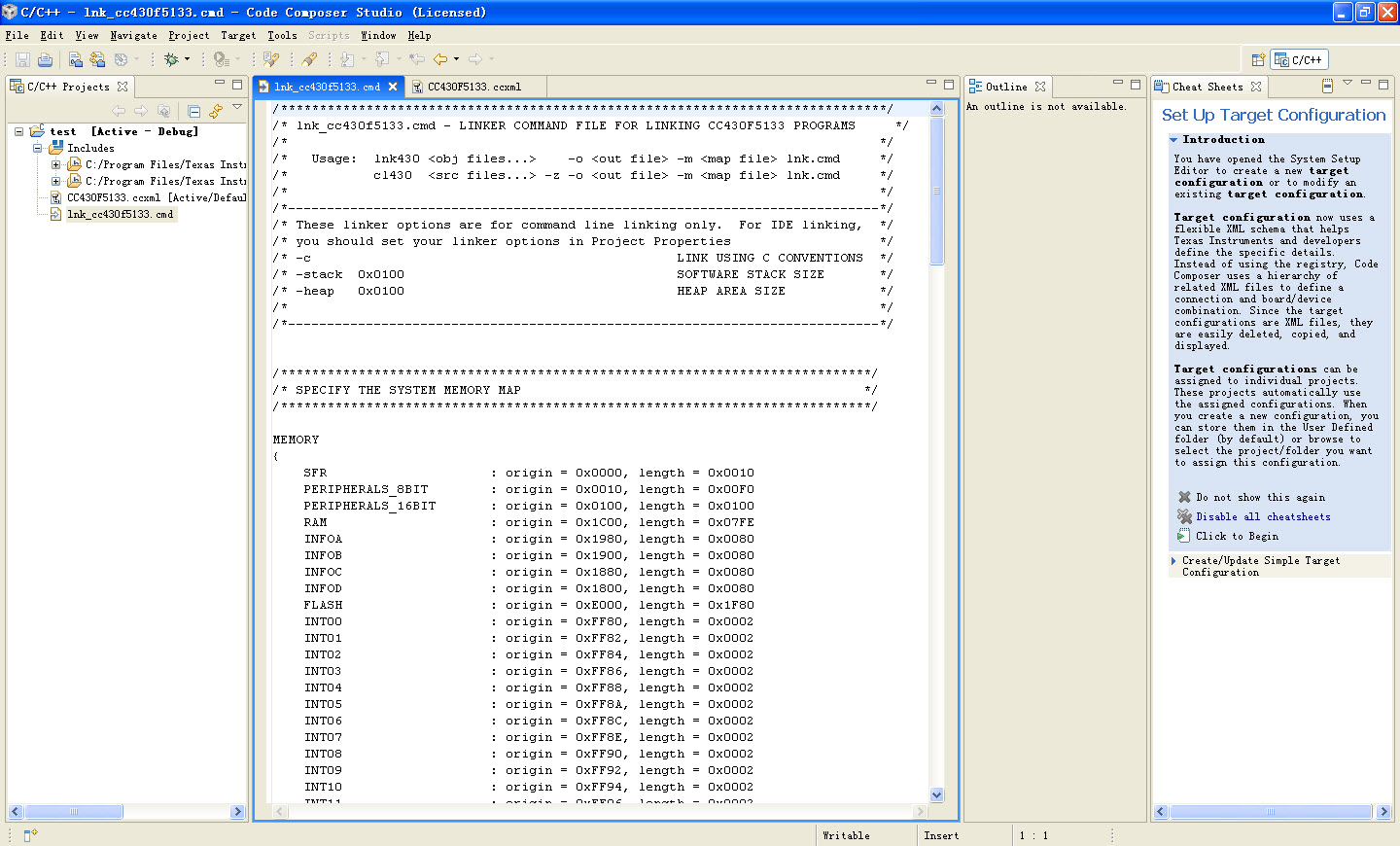Maximize the editor area
Screen dimensions: 1400x846
click(x=949, y=85)
